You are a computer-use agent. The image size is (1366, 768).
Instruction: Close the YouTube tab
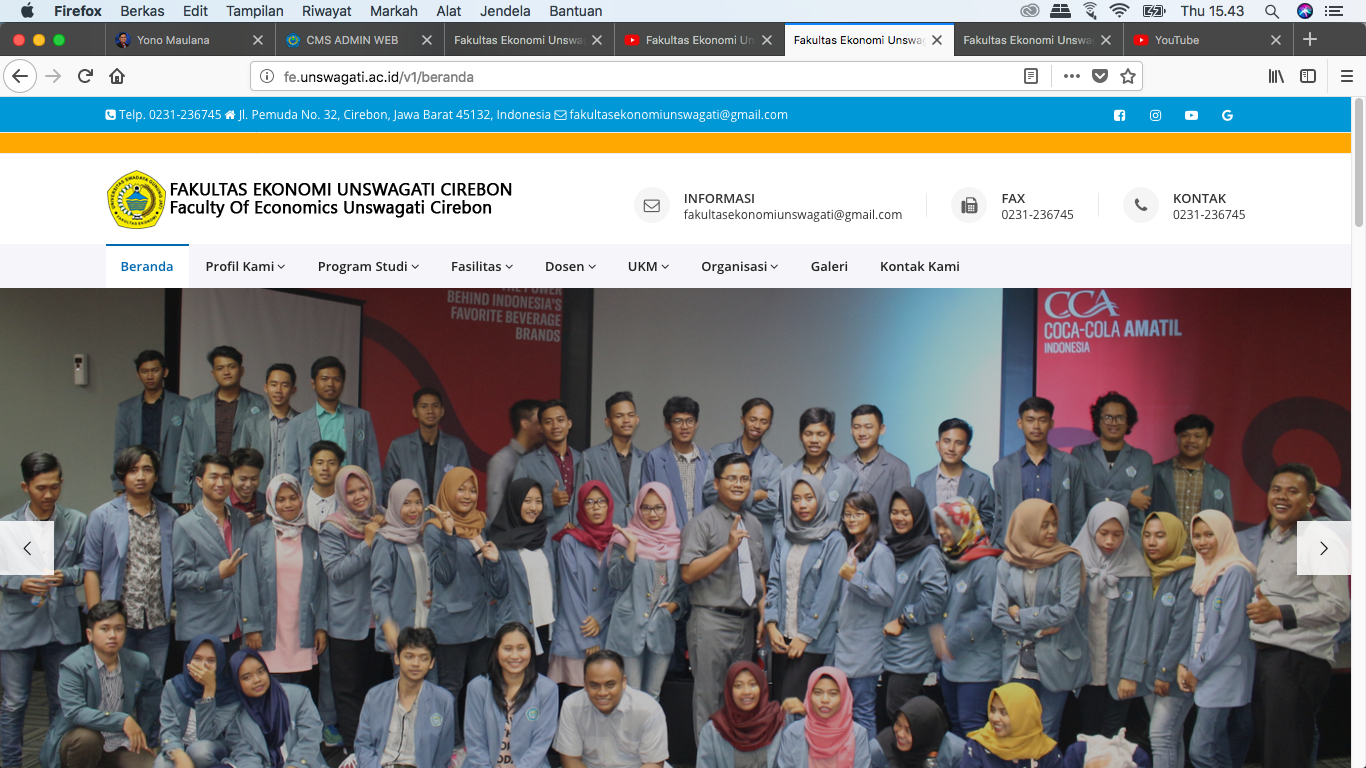point(1276,40)
